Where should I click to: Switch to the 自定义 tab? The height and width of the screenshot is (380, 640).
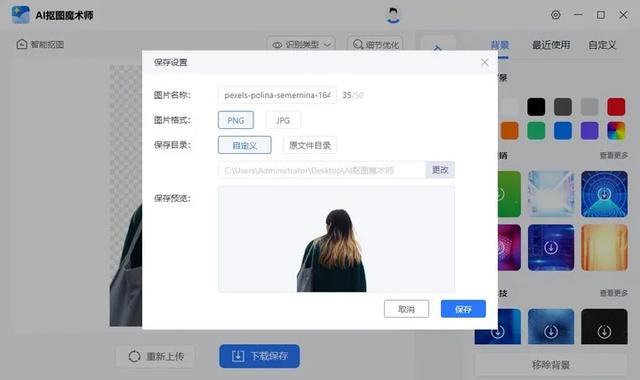coord(602,45)
